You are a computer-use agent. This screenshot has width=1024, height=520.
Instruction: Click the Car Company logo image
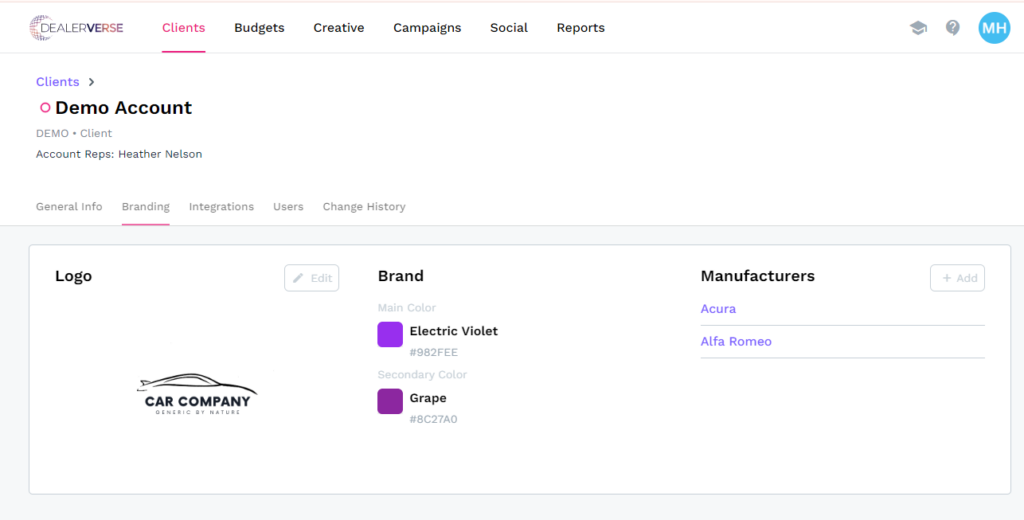pyautogui.click(x=198, y=394)
